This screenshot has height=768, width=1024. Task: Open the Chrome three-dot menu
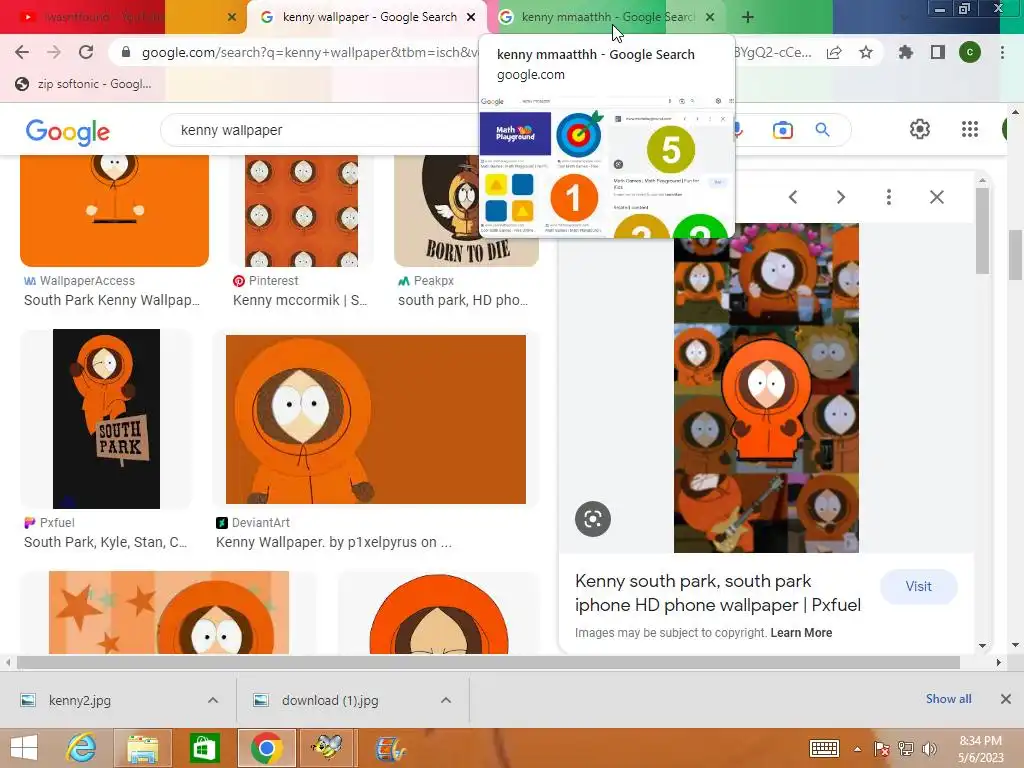tap(1002, 52)
